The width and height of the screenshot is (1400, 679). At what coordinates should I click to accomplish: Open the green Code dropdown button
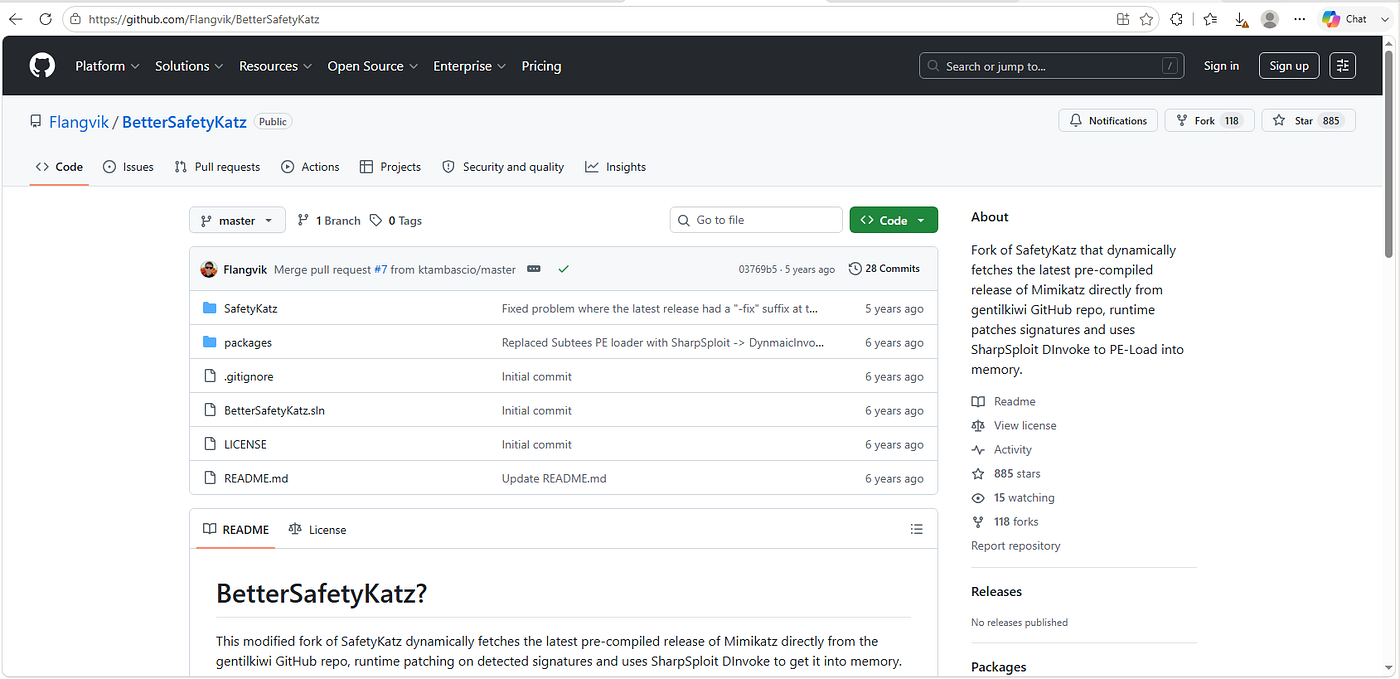[894, 220]
